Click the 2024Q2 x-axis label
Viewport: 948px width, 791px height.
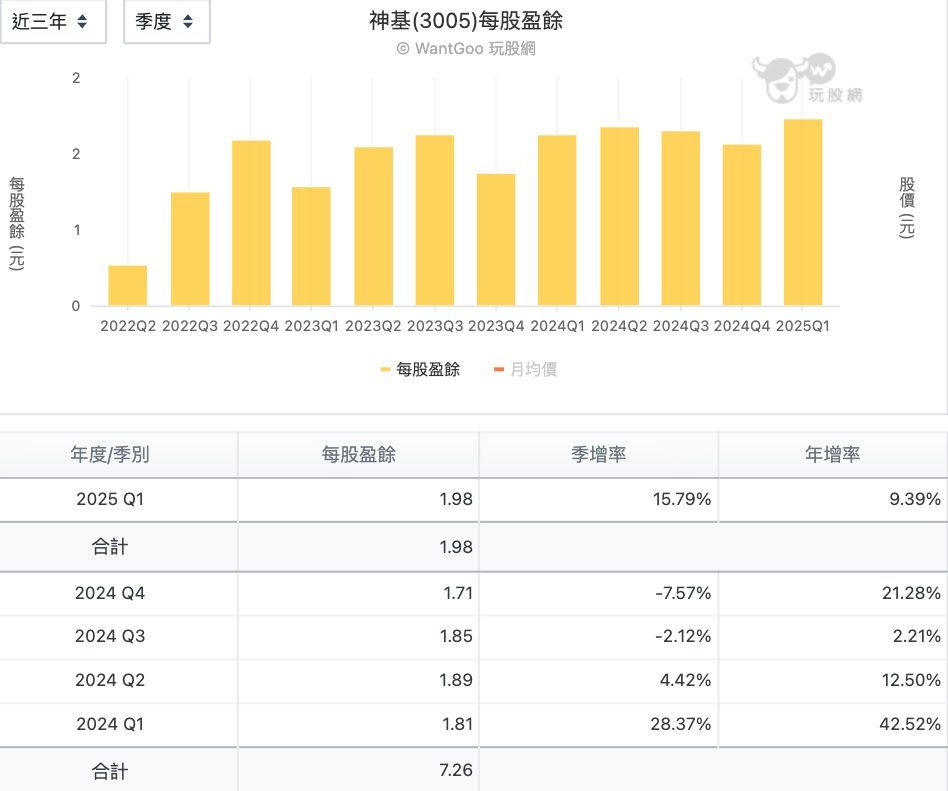(x=619, y=326)
